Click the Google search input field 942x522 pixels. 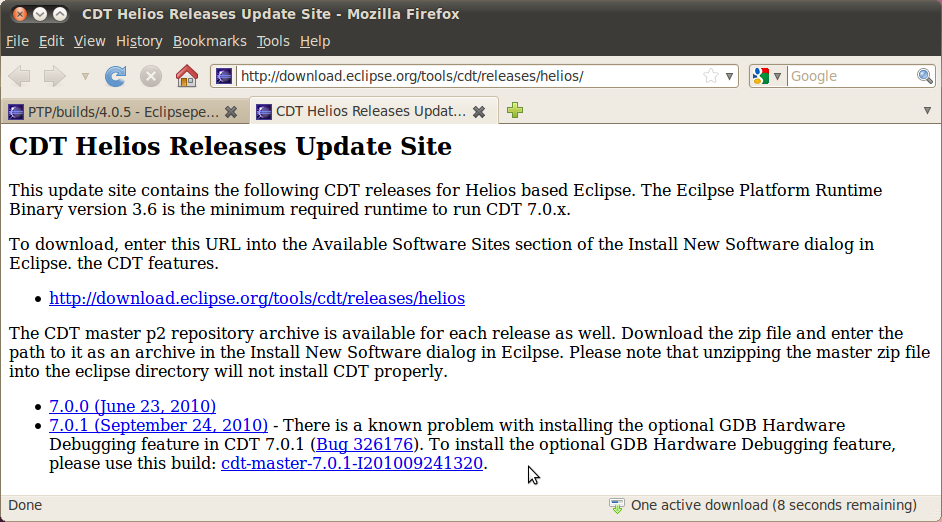point(851,76)
